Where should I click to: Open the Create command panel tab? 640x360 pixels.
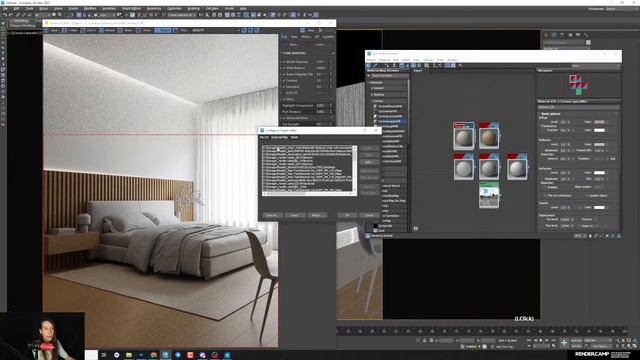tap(546, 35)
